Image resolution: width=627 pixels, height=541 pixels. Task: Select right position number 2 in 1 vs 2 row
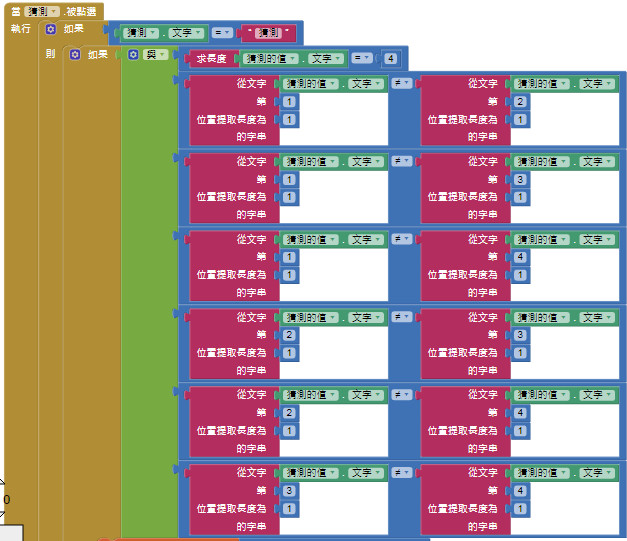[520, 102]
